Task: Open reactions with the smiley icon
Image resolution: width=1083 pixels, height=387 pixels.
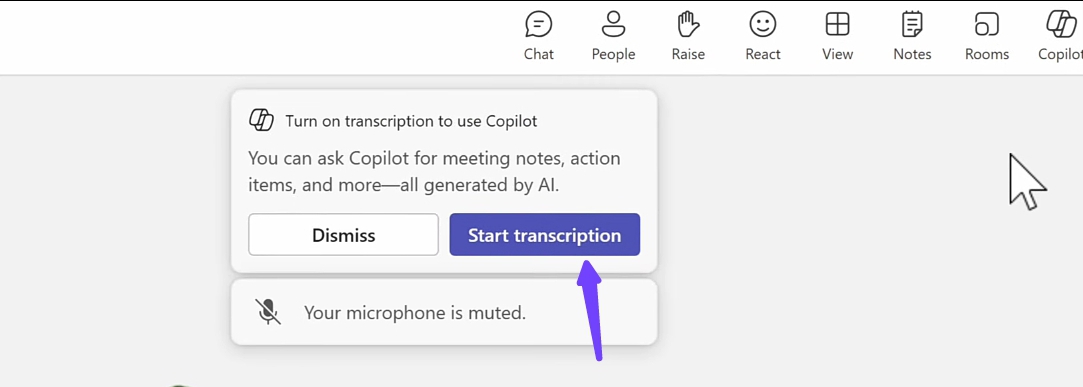Action: [x=763, y=25]
